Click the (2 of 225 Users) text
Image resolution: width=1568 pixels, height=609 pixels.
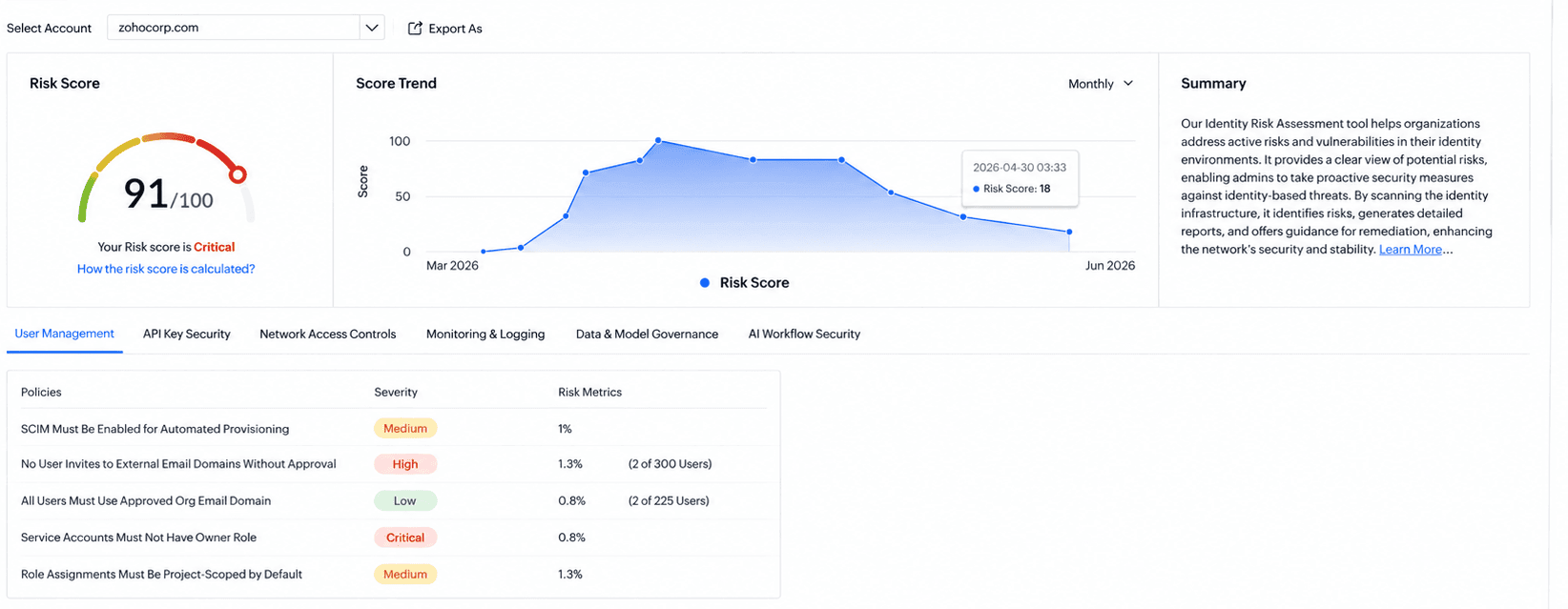669,501
